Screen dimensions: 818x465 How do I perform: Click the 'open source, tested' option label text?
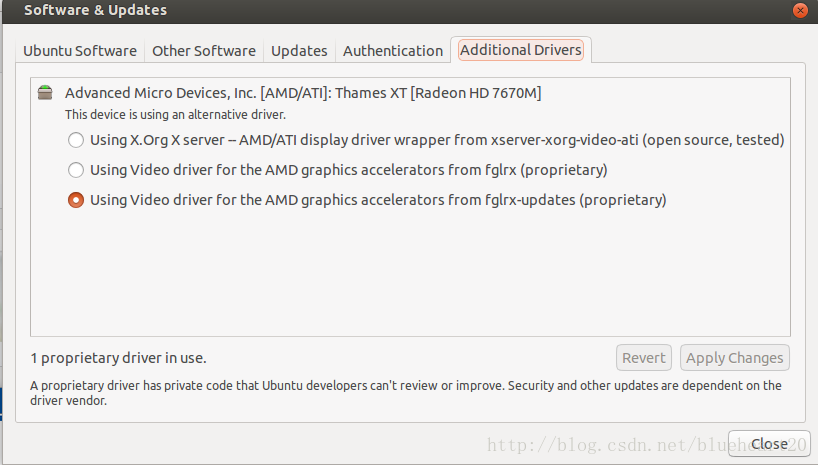(x=713, y=140)
